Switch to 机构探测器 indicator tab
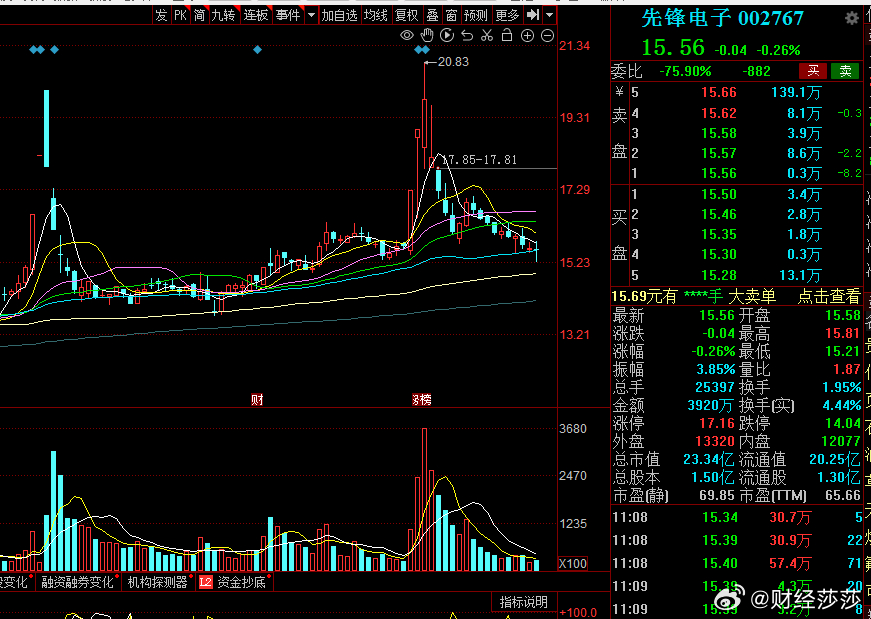The height and width of the screenshot is (619, 871). point(157,582)
